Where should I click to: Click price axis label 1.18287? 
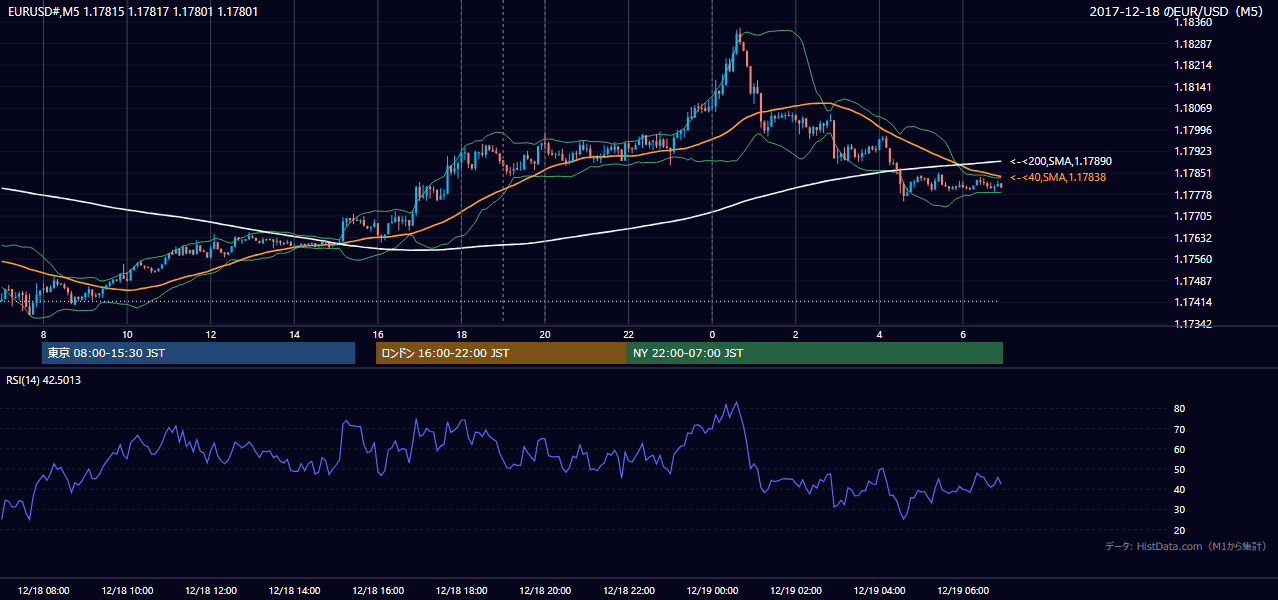point(1194,44)
